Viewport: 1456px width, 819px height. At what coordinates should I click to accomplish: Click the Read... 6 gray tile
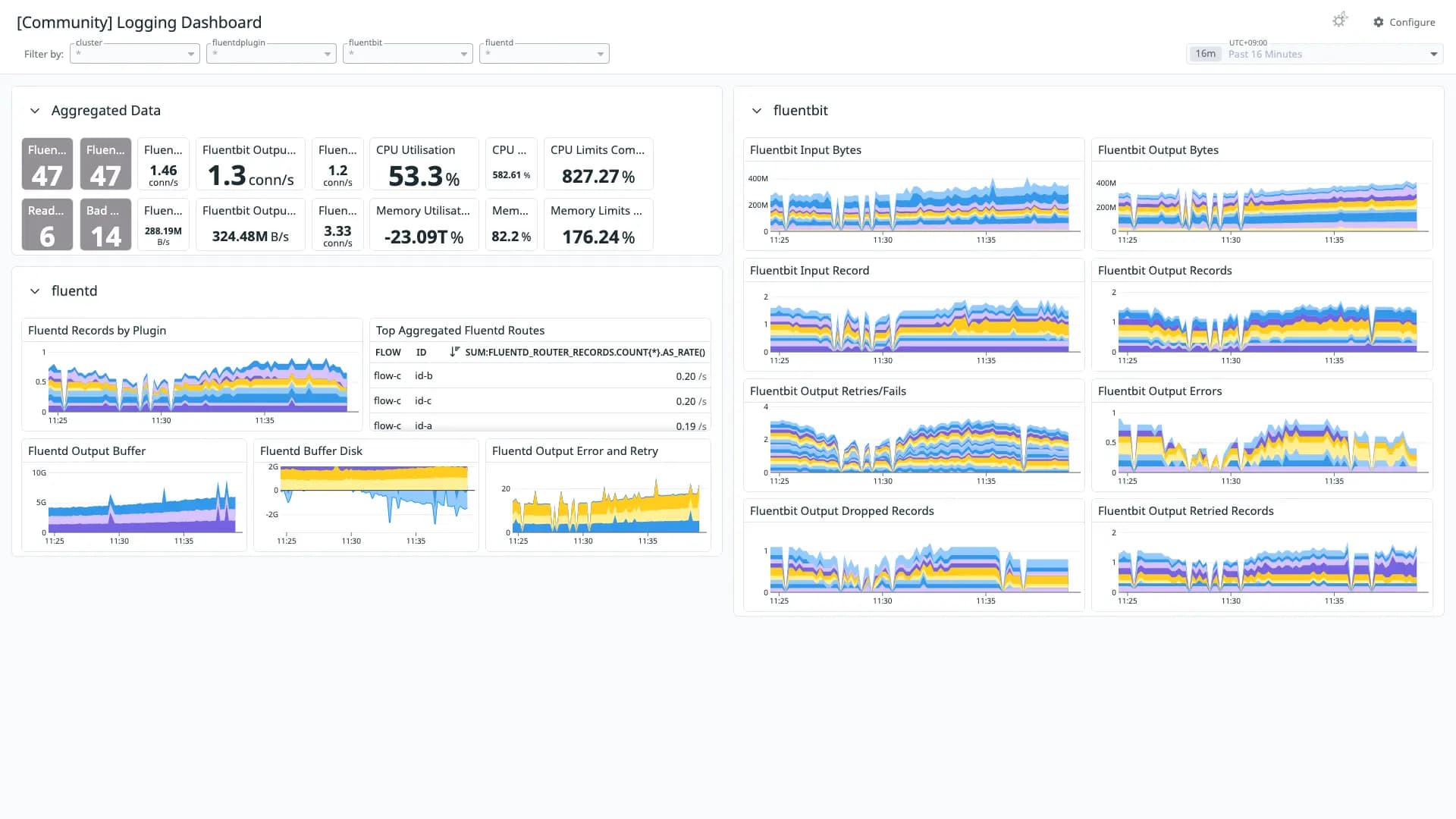click(47, 224)
